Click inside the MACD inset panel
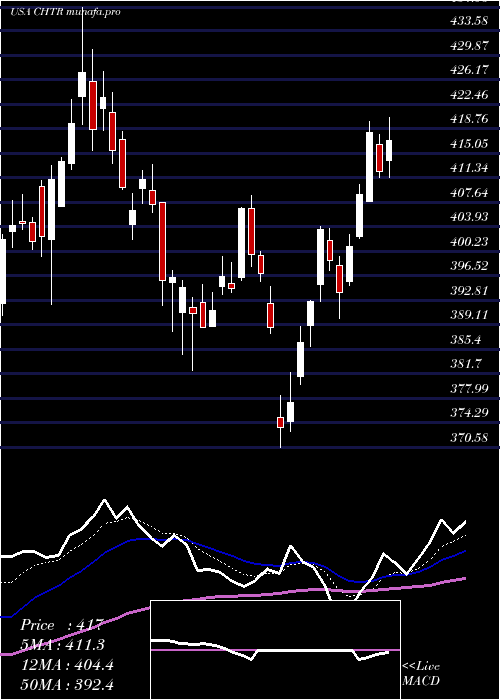This screenshot has width=500, height=700. click(275, 650)
